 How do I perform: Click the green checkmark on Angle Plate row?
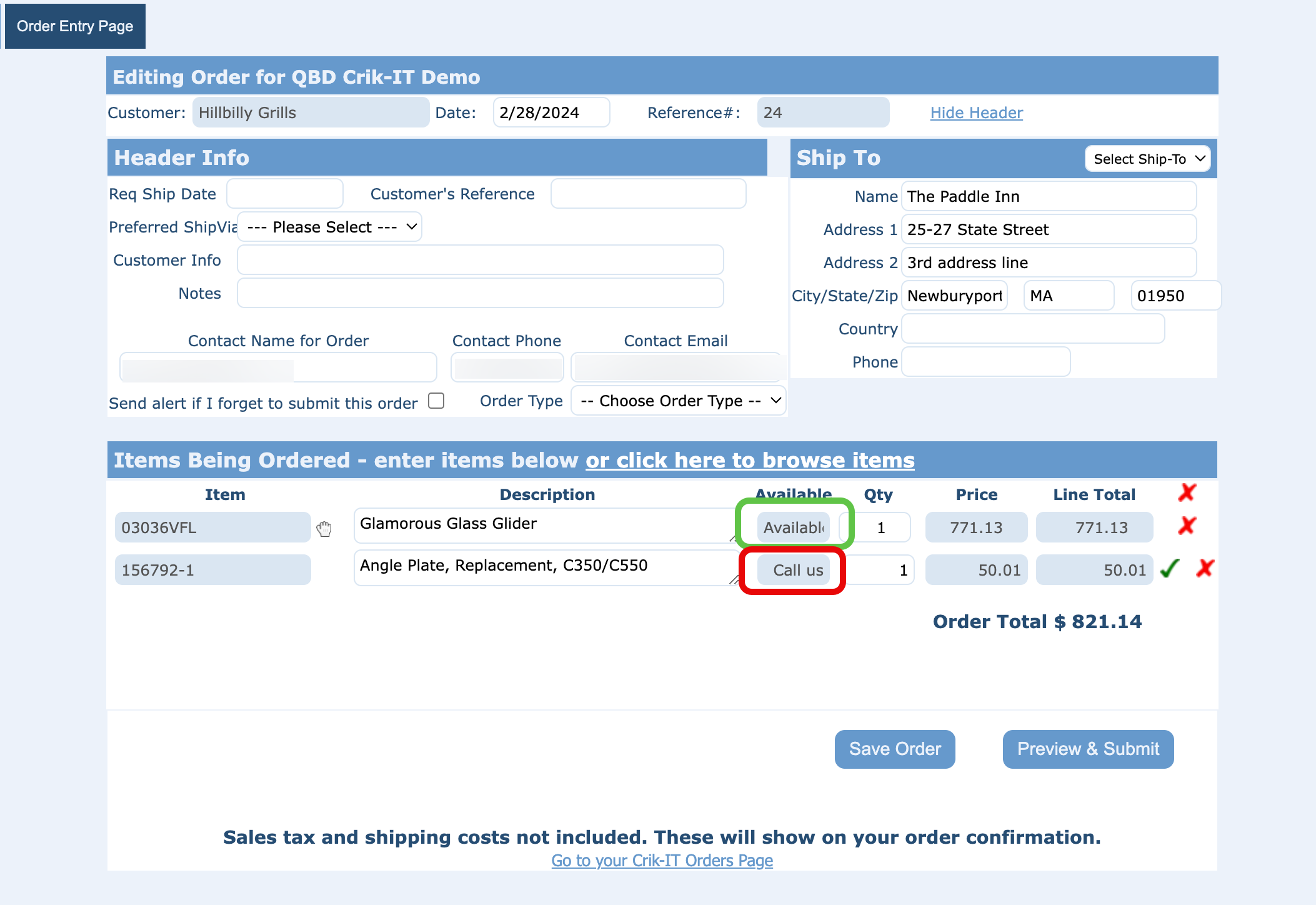coord(1169,568)
